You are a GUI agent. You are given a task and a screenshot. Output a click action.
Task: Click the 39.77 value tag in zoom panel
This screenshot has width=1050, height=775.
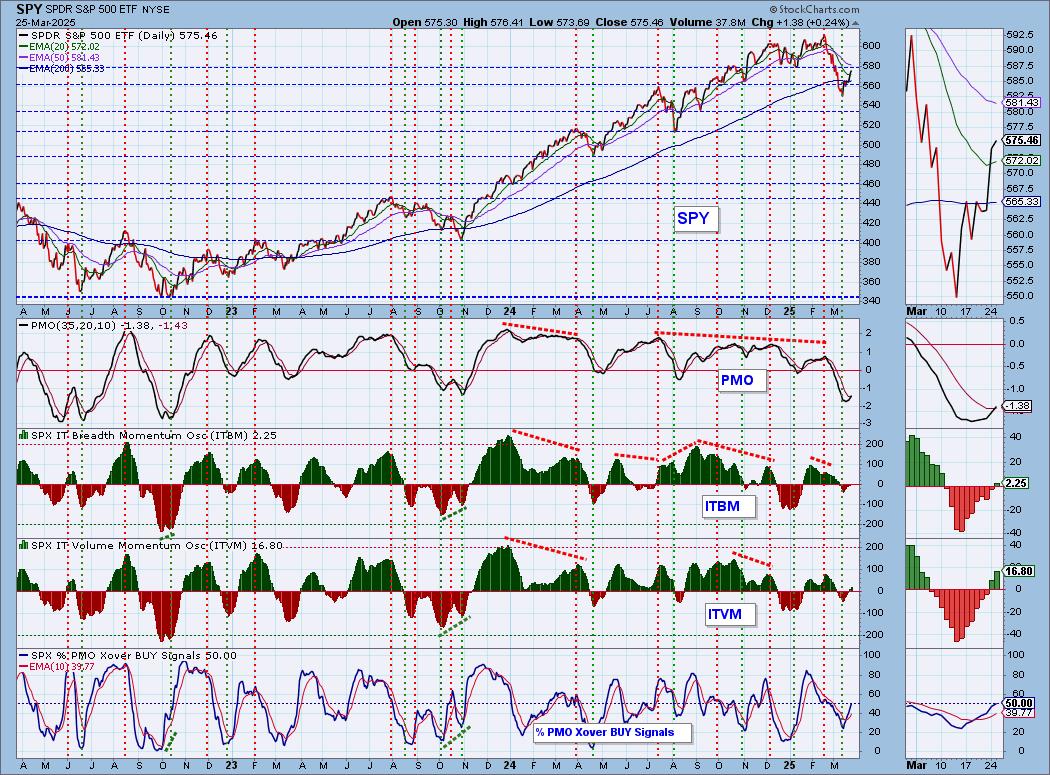coord(1019,713)
